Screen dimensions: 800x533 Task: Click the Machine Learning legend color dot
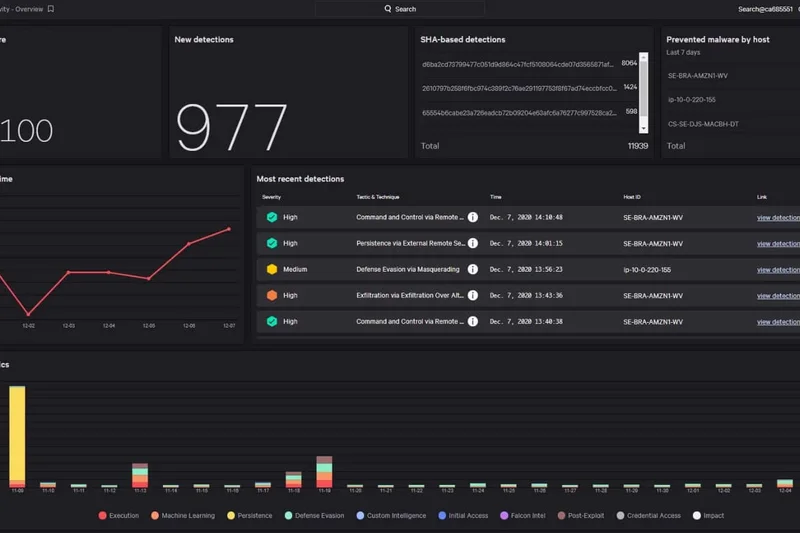pos(155,516)
